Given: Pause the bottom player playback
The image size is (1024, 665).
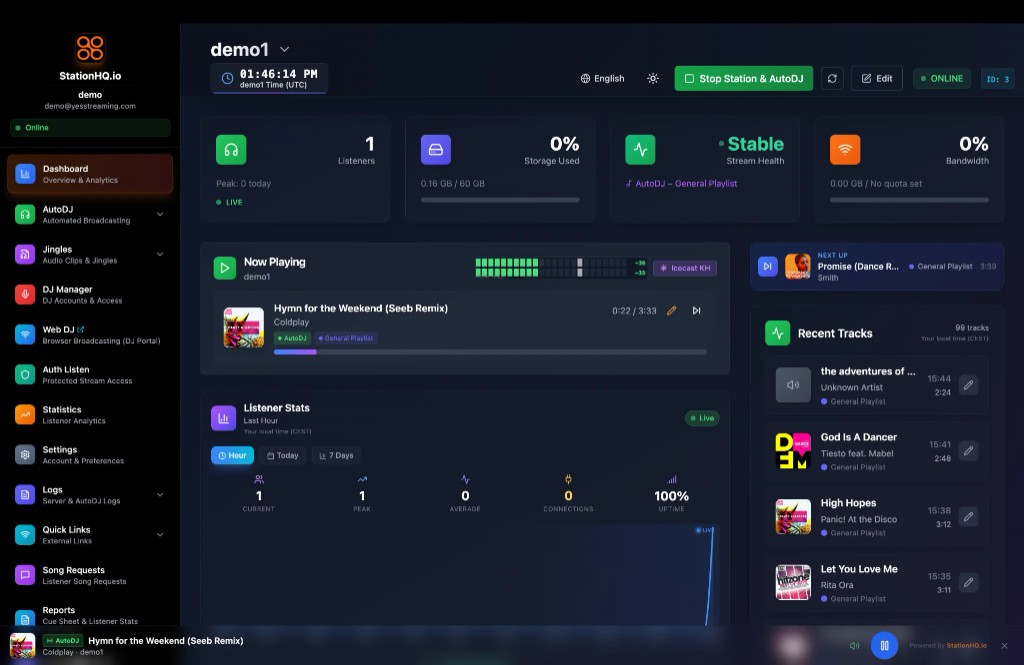Looking at the screenshot, I should click(884, 645).
